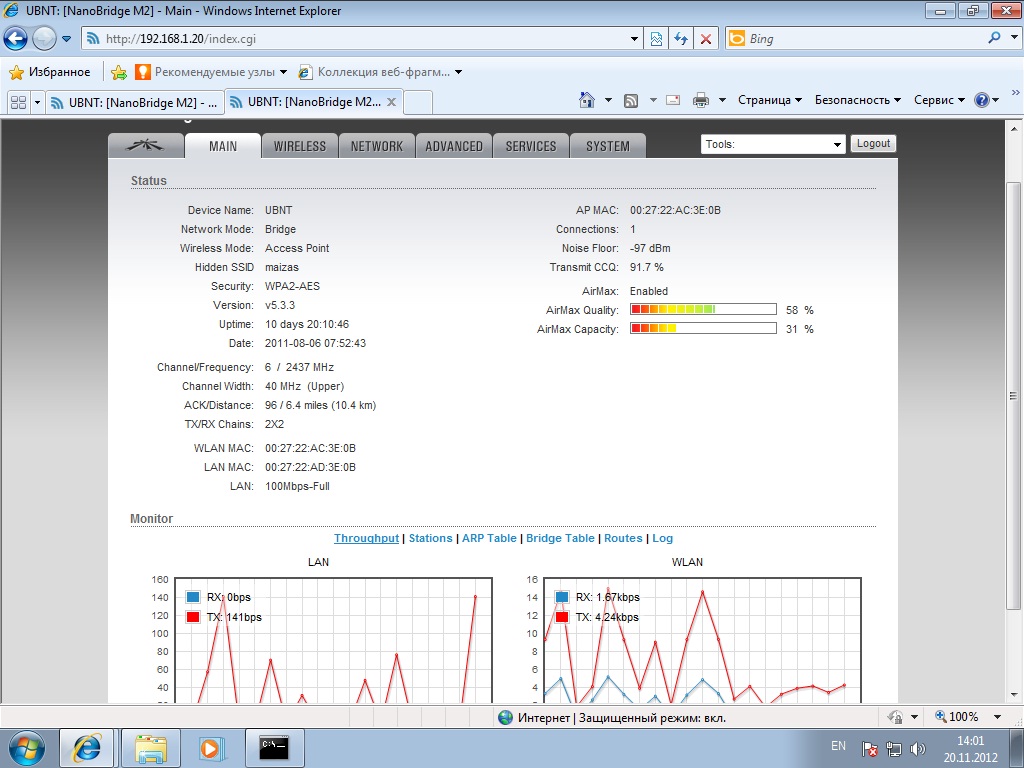Open Windows Start orb
Viewport: 1024px width, 768px height.
(x=26, y=748)
